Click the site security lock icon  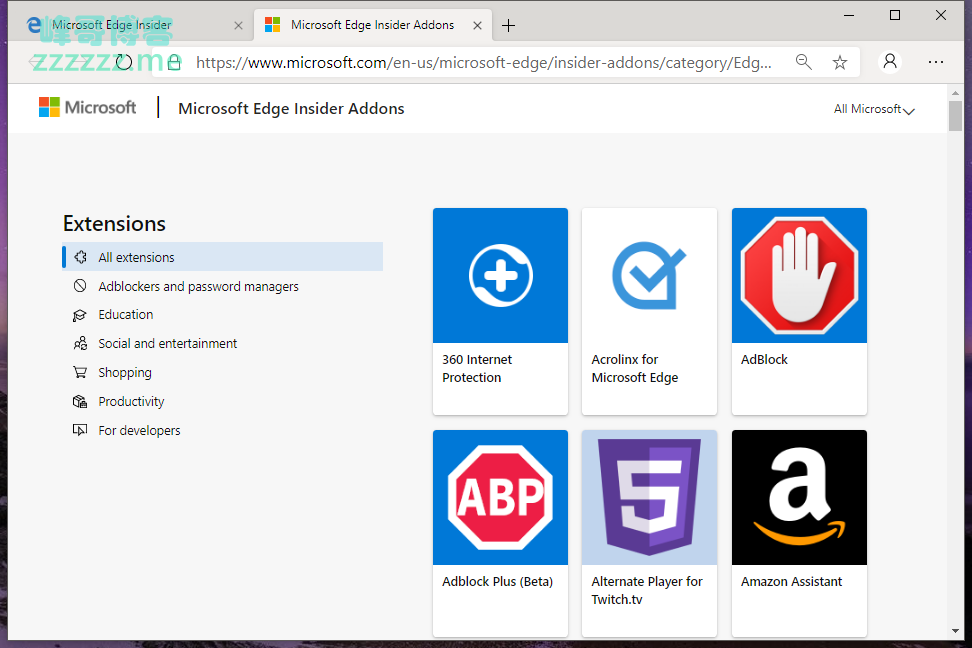click(x=174, y=62)
